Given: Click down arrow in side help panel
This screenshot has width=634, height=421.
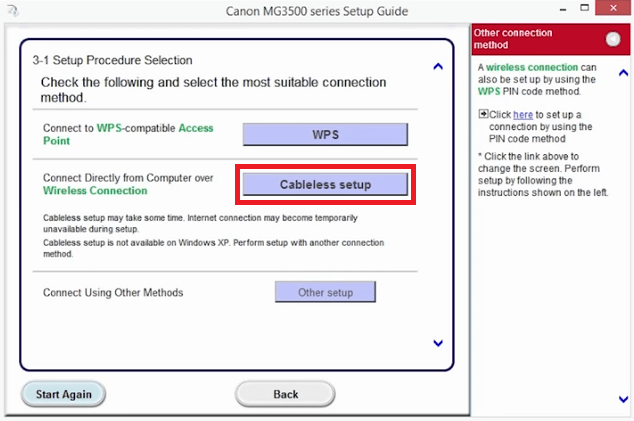Looking at the screenshot, I should coord(623,400).
